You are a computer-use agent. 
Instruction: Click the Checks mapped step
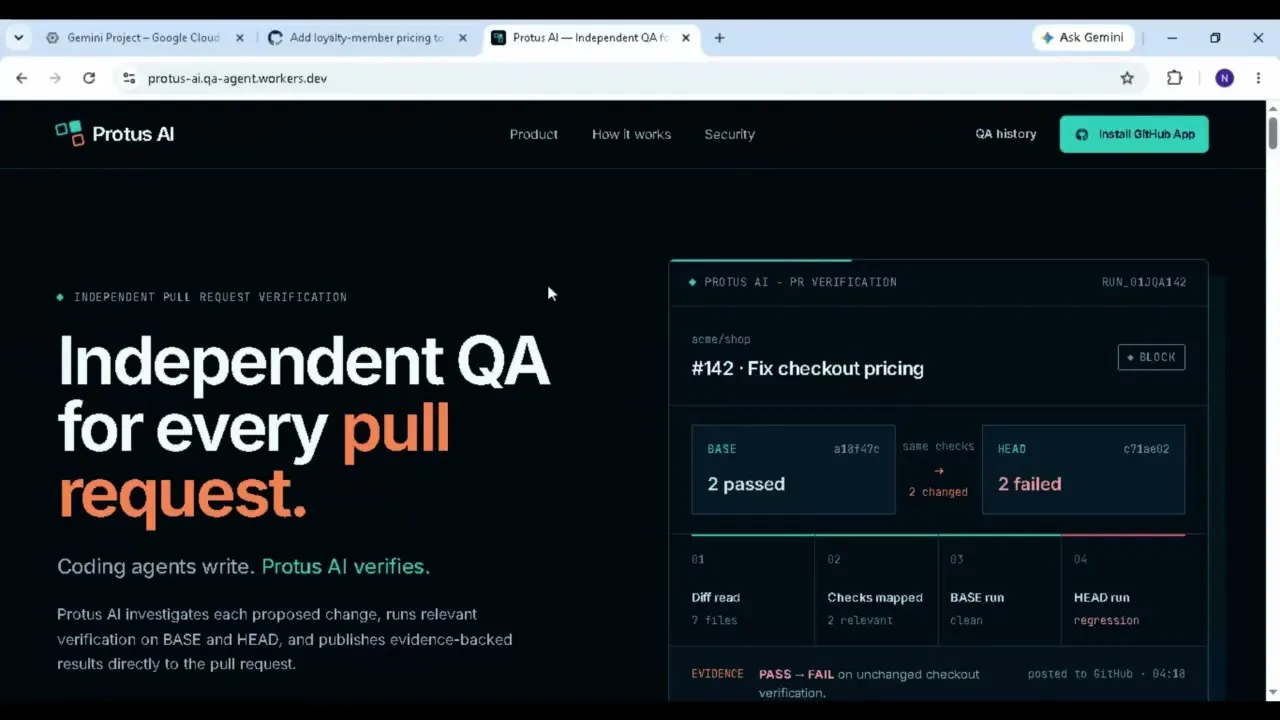click(x=876, y=590)
